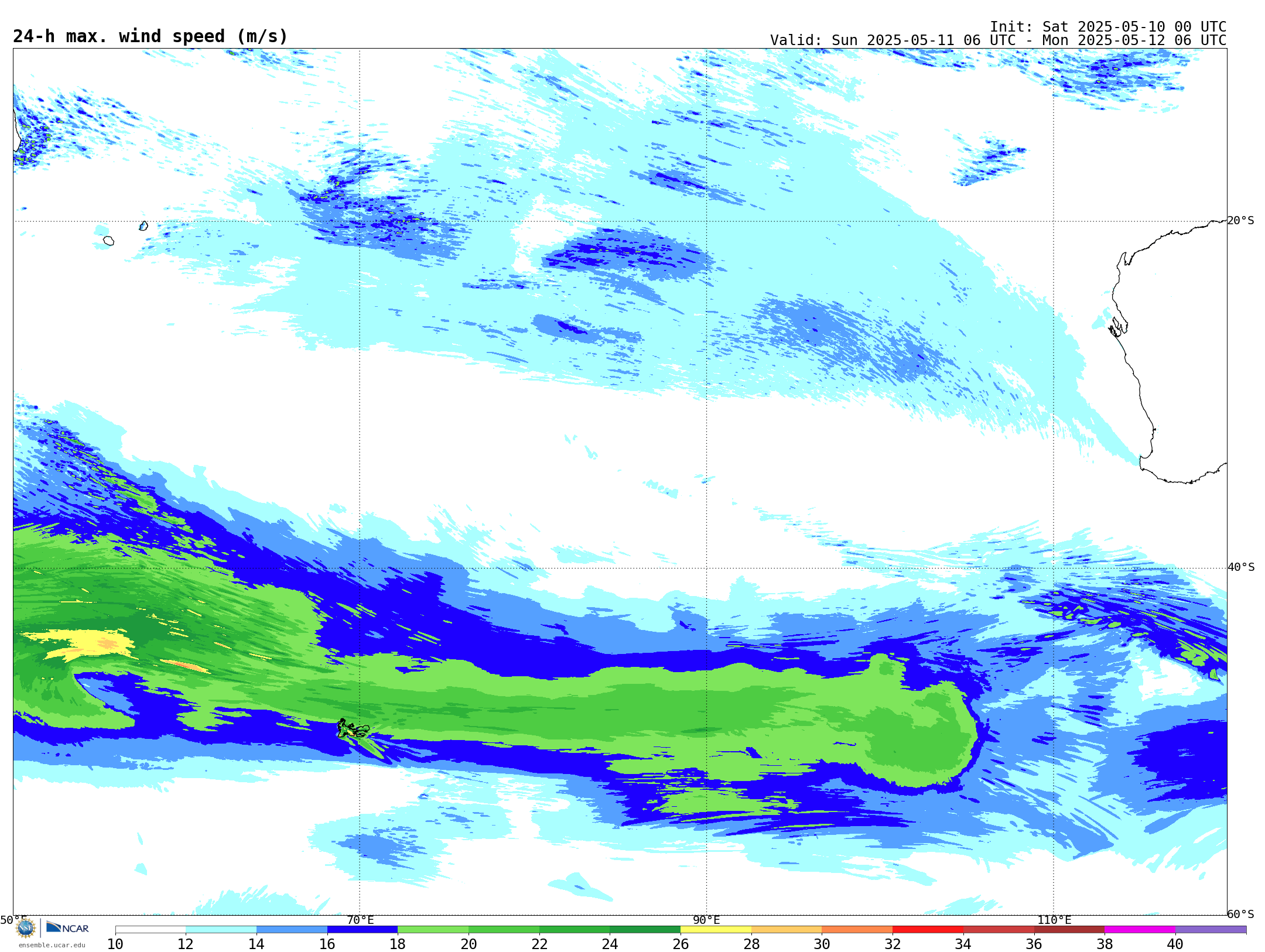
Task: Select the white 10–12 colorbar segment
Action: click(x=151, y=930)
